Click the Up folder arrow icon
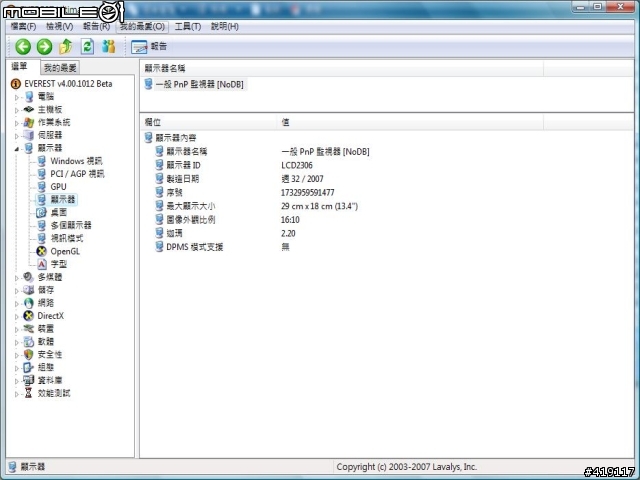This screenshot has width=640, height=480. 66,47
